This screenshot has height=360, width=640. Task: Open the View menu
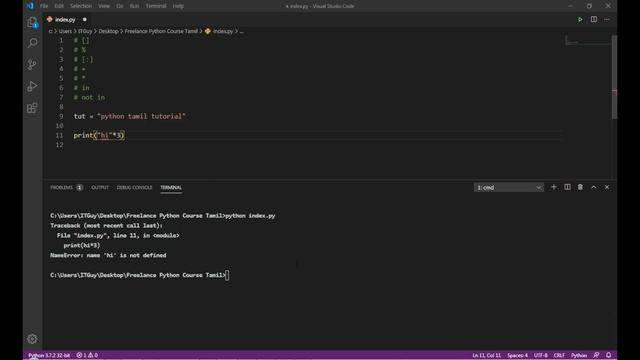tap(104, 6)
